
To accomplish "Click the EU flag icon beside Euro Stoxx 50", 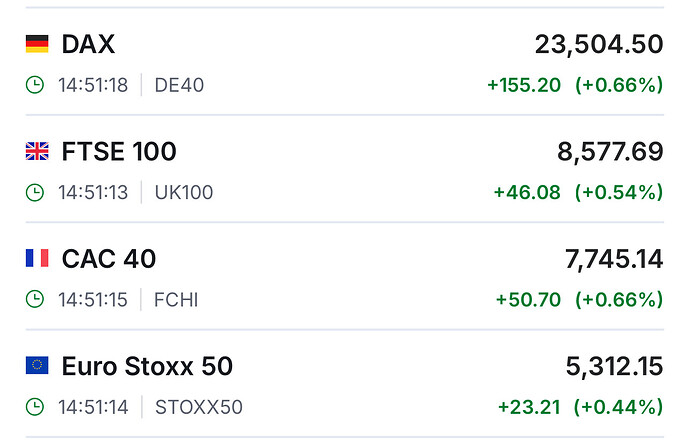I will (36, 367).
